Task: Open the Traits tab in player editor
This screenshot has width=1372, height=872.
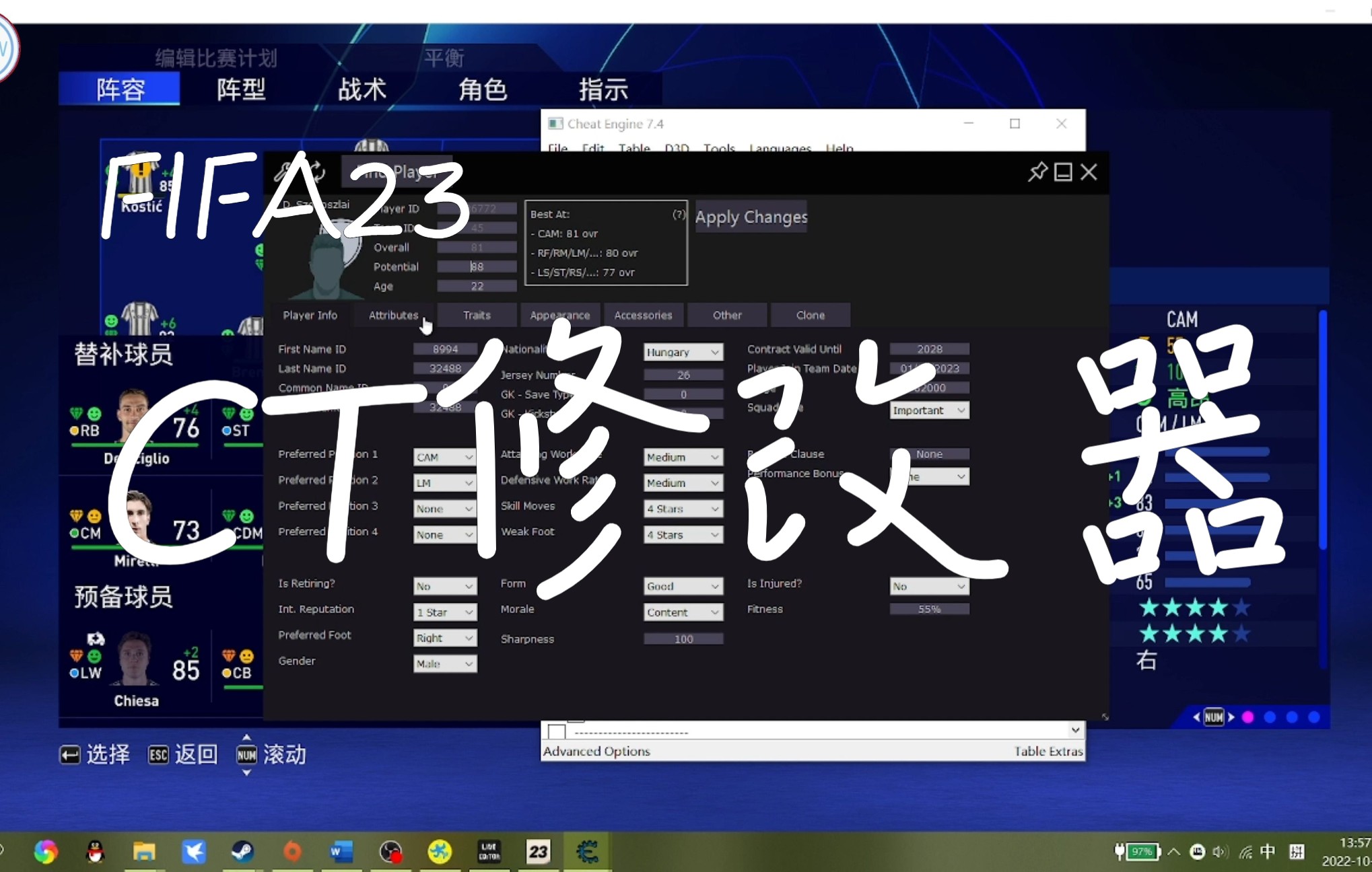Action: coord(476,315)
